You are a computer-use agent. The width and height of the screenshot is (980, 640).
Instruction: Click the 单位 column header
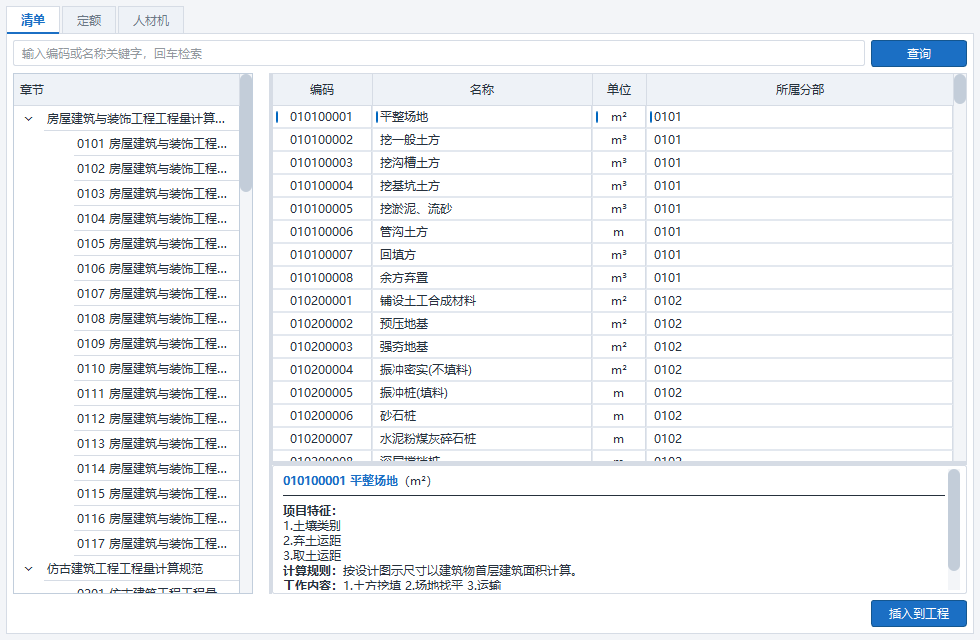pyautogui.click(x=619, y=89)
